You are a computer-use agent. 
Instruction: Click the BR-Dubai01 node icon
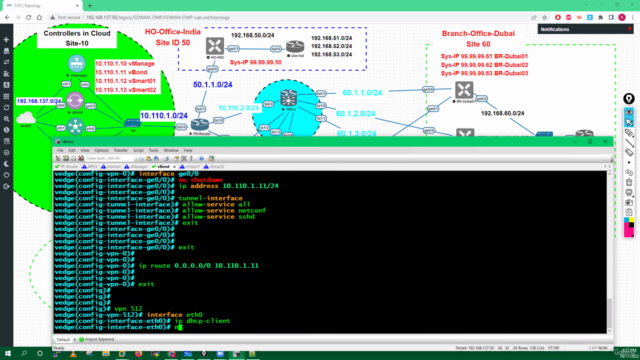464,90
